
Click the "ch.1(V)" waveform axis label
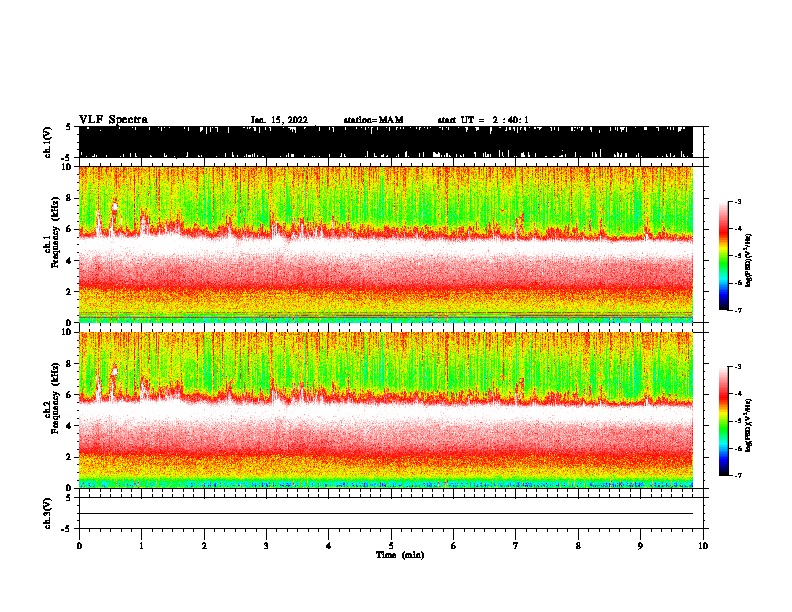point(47,142)
